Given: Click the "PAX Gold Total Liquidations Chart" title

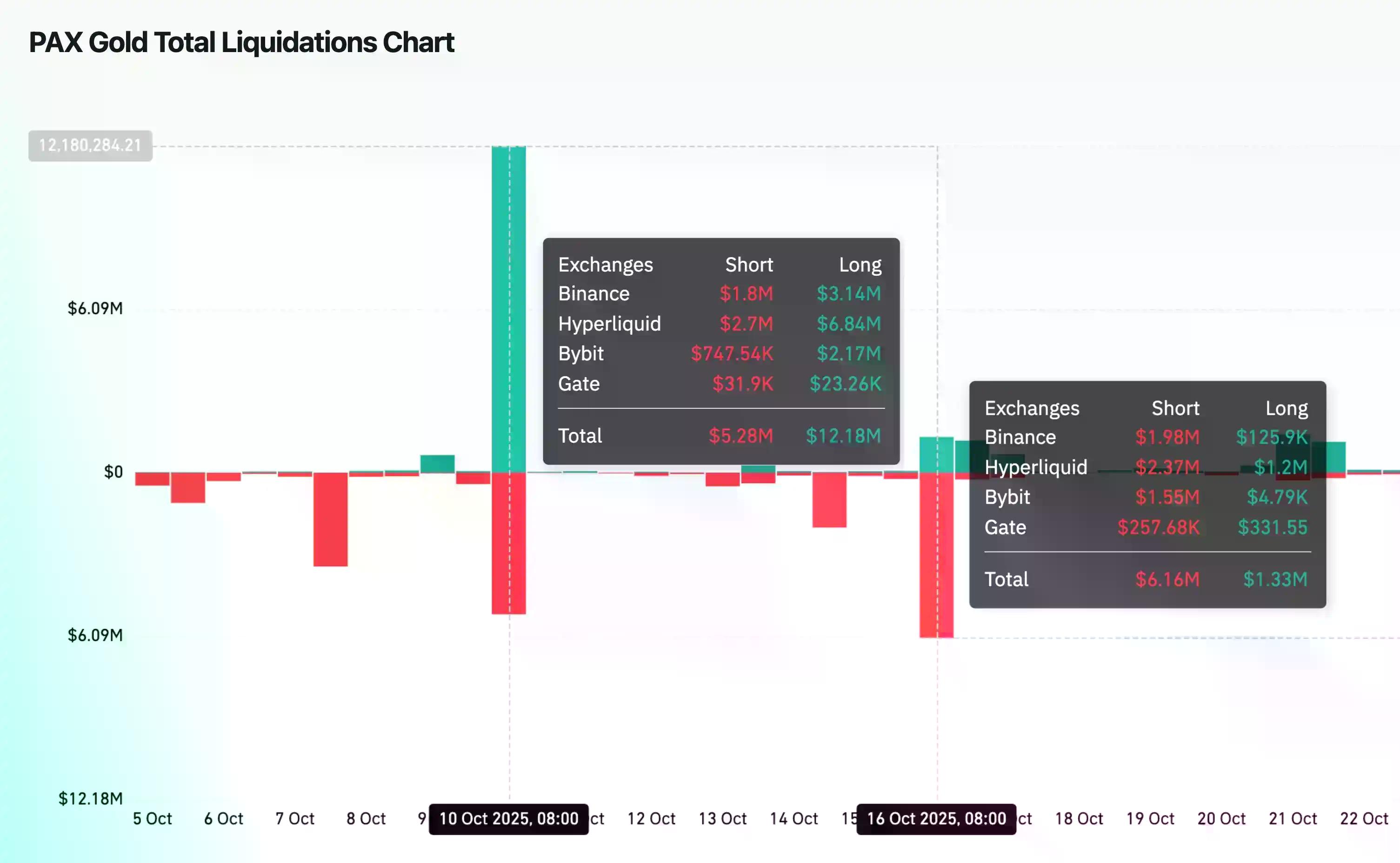Looking at the screenshot, I should (241, 42).
